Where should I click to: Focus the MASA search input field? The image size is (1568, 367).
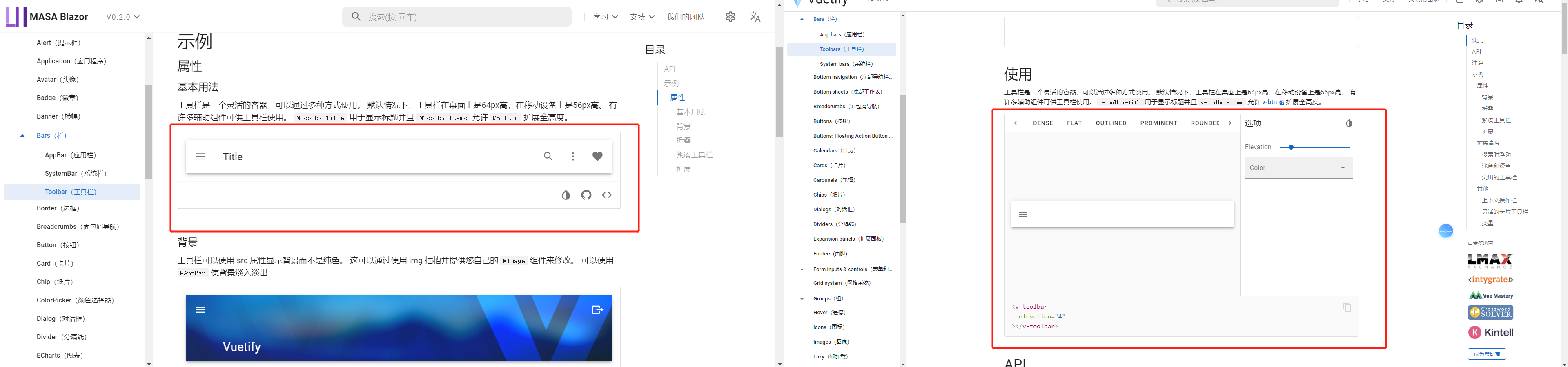pyautogui.click(x=457, y=16)
